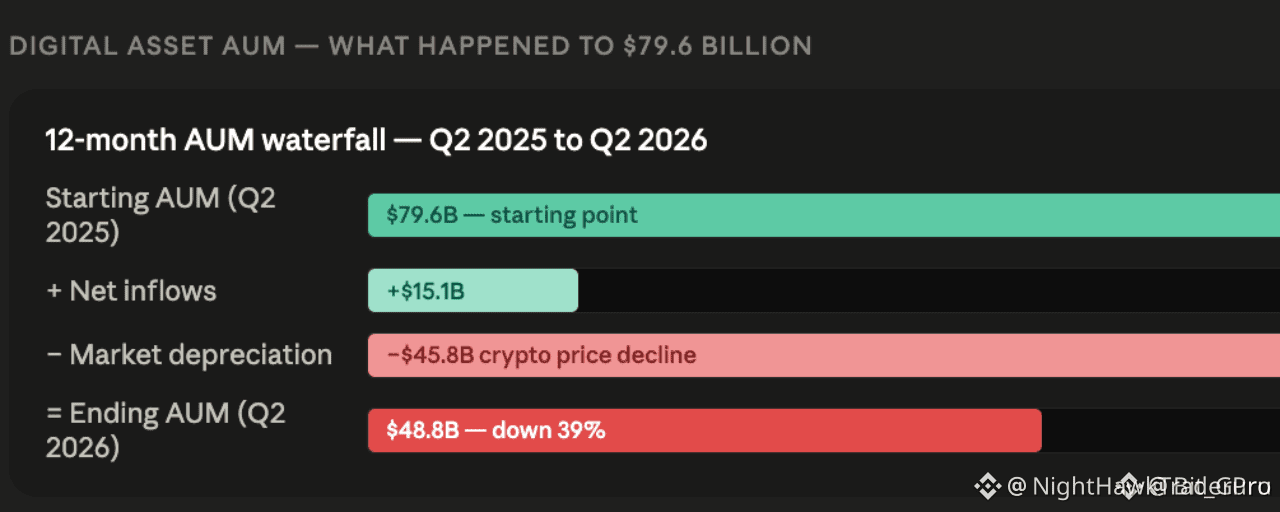Screen dimensions: 1280x512
Task: Click the Digital Asset AUM section heading
Action: [410, 45]
